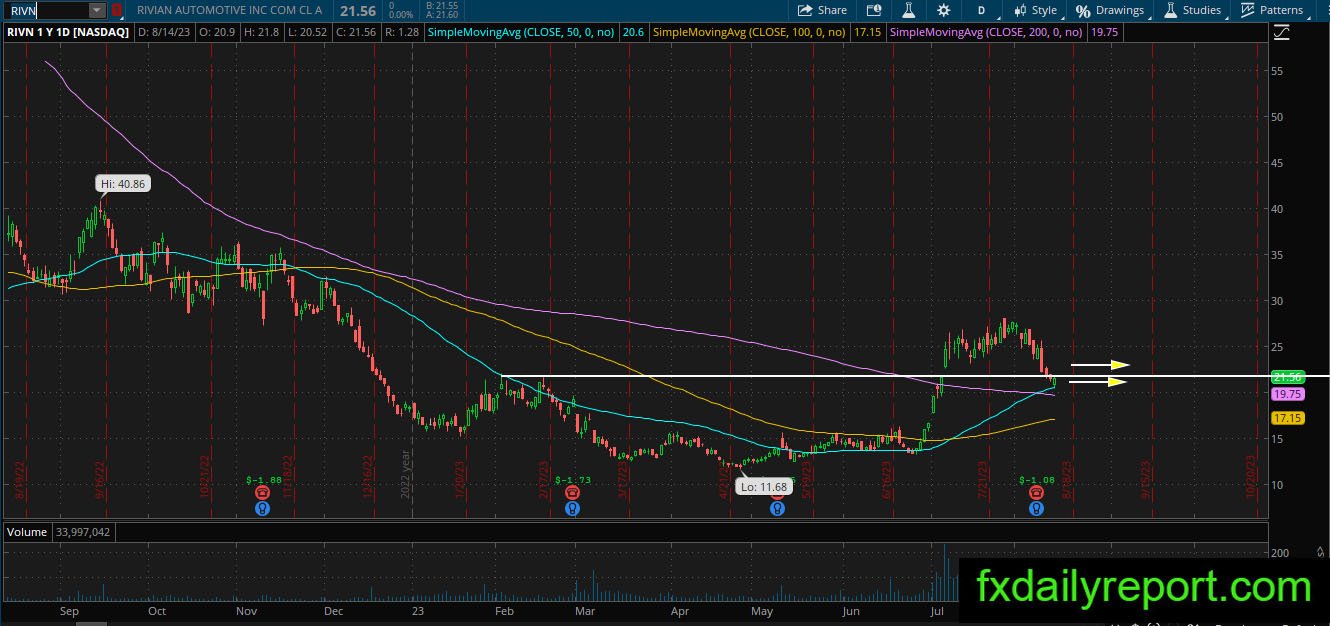Click the red icon beside the symbol dropdown
Screen dimensions: 1330x626
point(116,10)
